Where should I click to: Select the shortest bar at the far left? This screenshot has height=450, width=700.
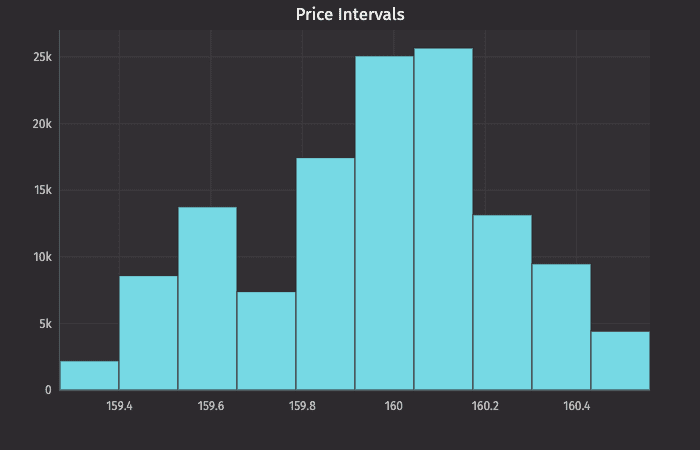pos(89,375)
